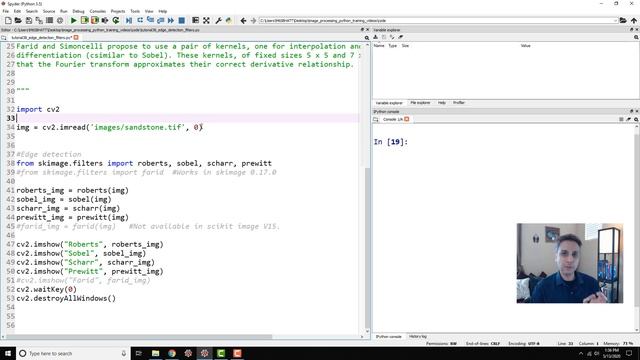Open Chrome from taskbar
This screenshot has width=640, height=360.
(172, 353)
